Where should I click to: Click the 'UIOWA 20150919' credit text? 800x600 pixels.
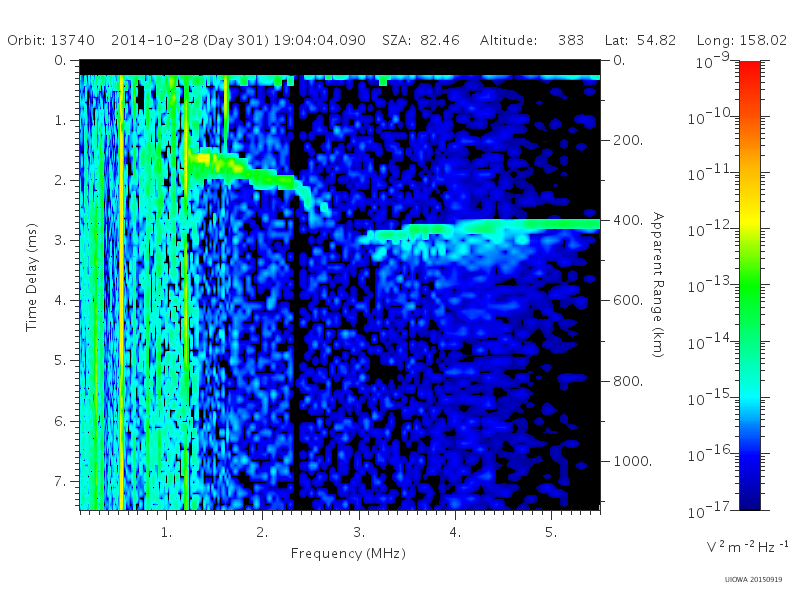pos(753,580)
